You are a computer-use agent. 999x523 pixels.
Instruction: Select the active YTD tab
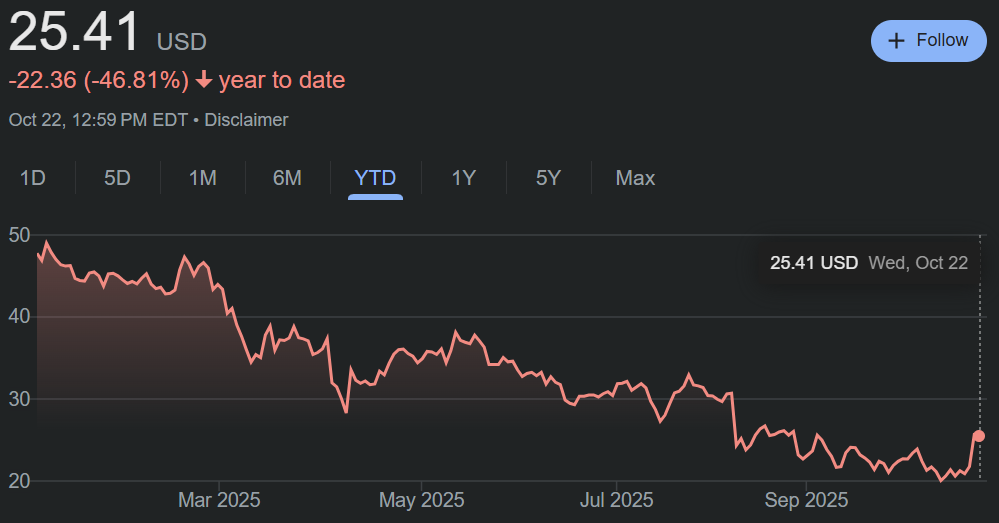(375, 178)
